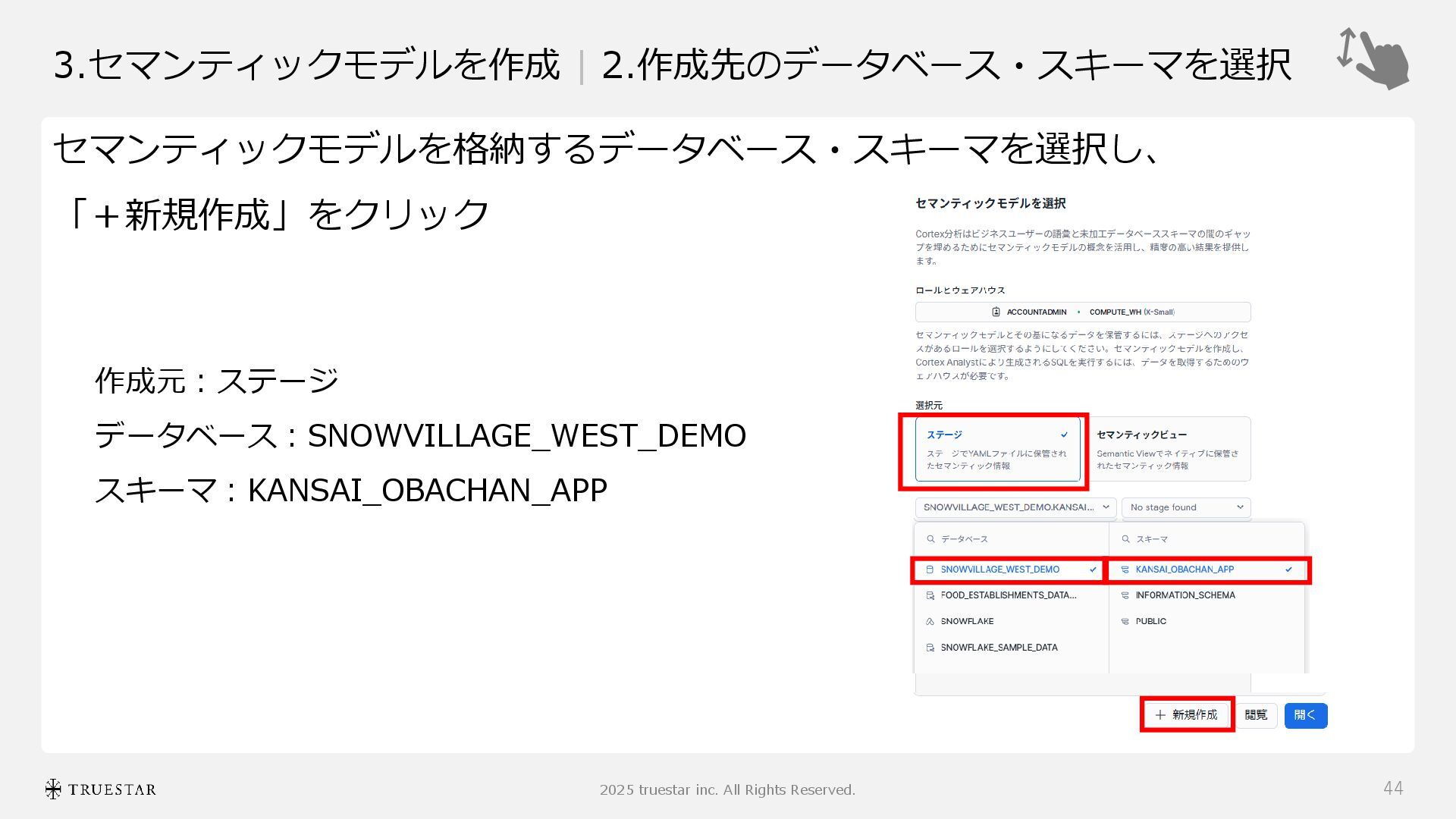Click the COMPUTE_WH (X-Small) warehouse text
The image size is (1456, 819).
pyautogui.click(x=1132, y=312)
